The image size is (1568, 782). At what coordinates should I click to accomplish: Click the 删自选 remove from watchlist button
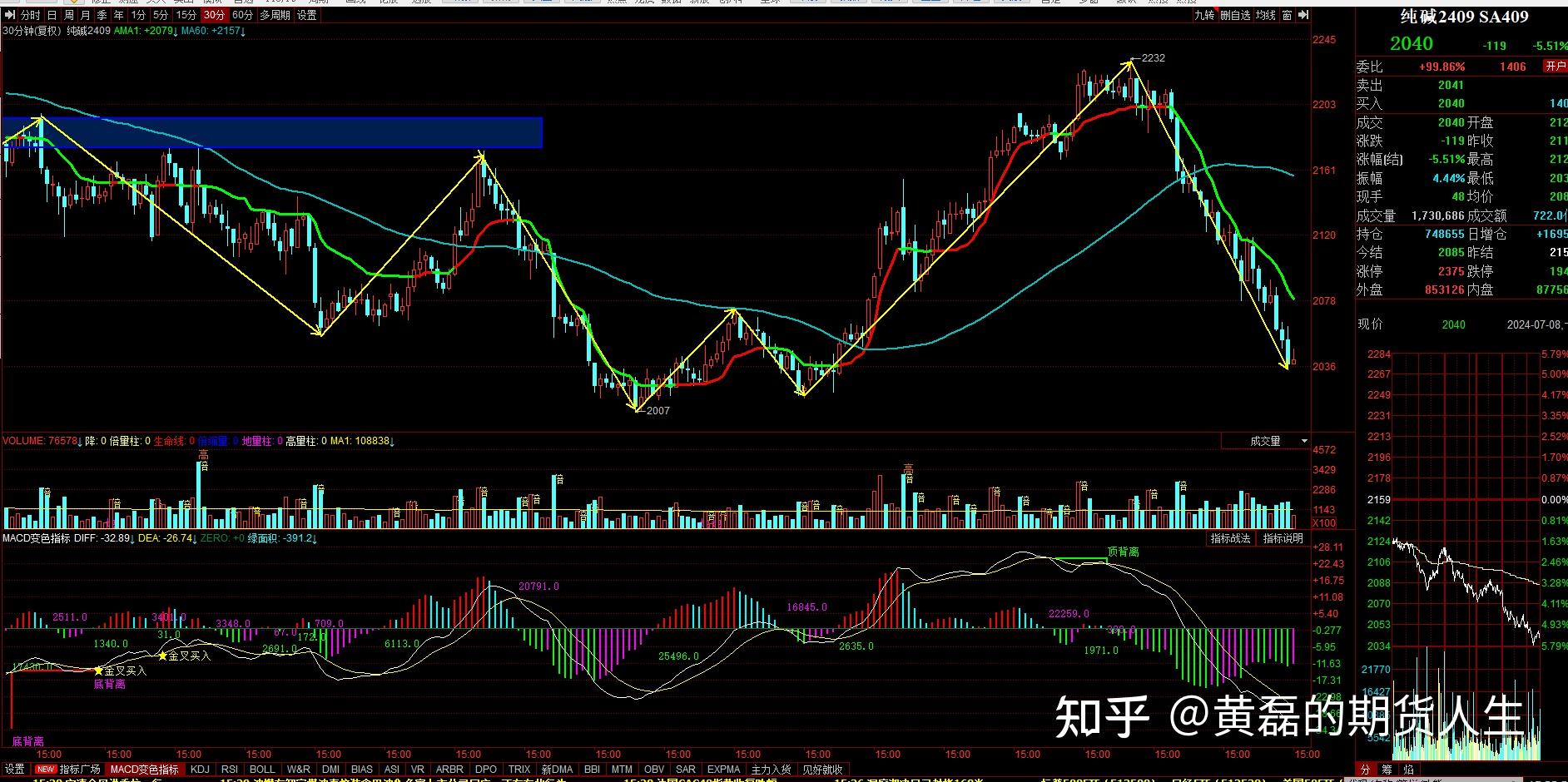pyautogui.click(x=1235, y=15)
